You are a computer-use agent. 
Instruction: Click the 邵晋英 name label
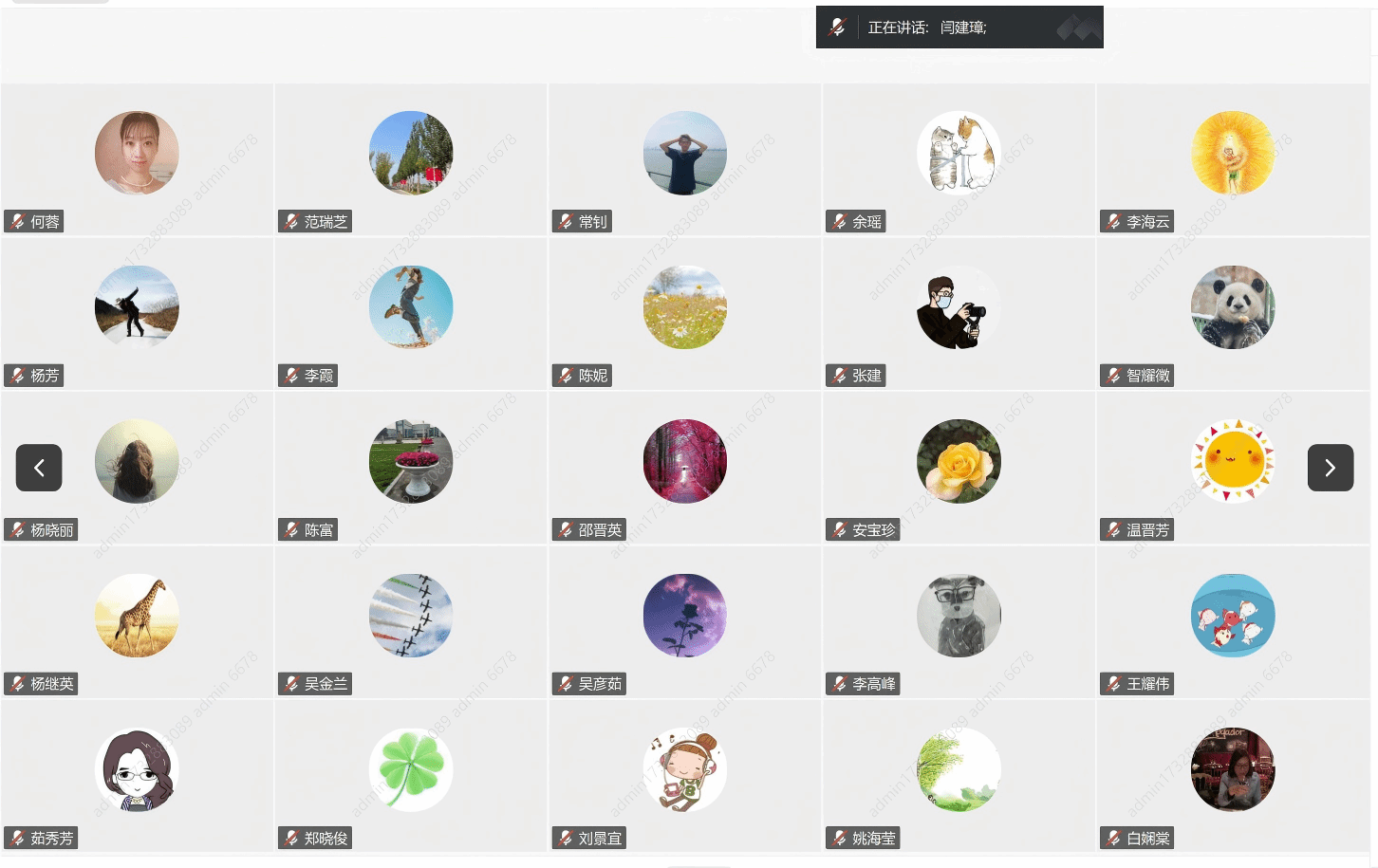click(x=601, y=530)
